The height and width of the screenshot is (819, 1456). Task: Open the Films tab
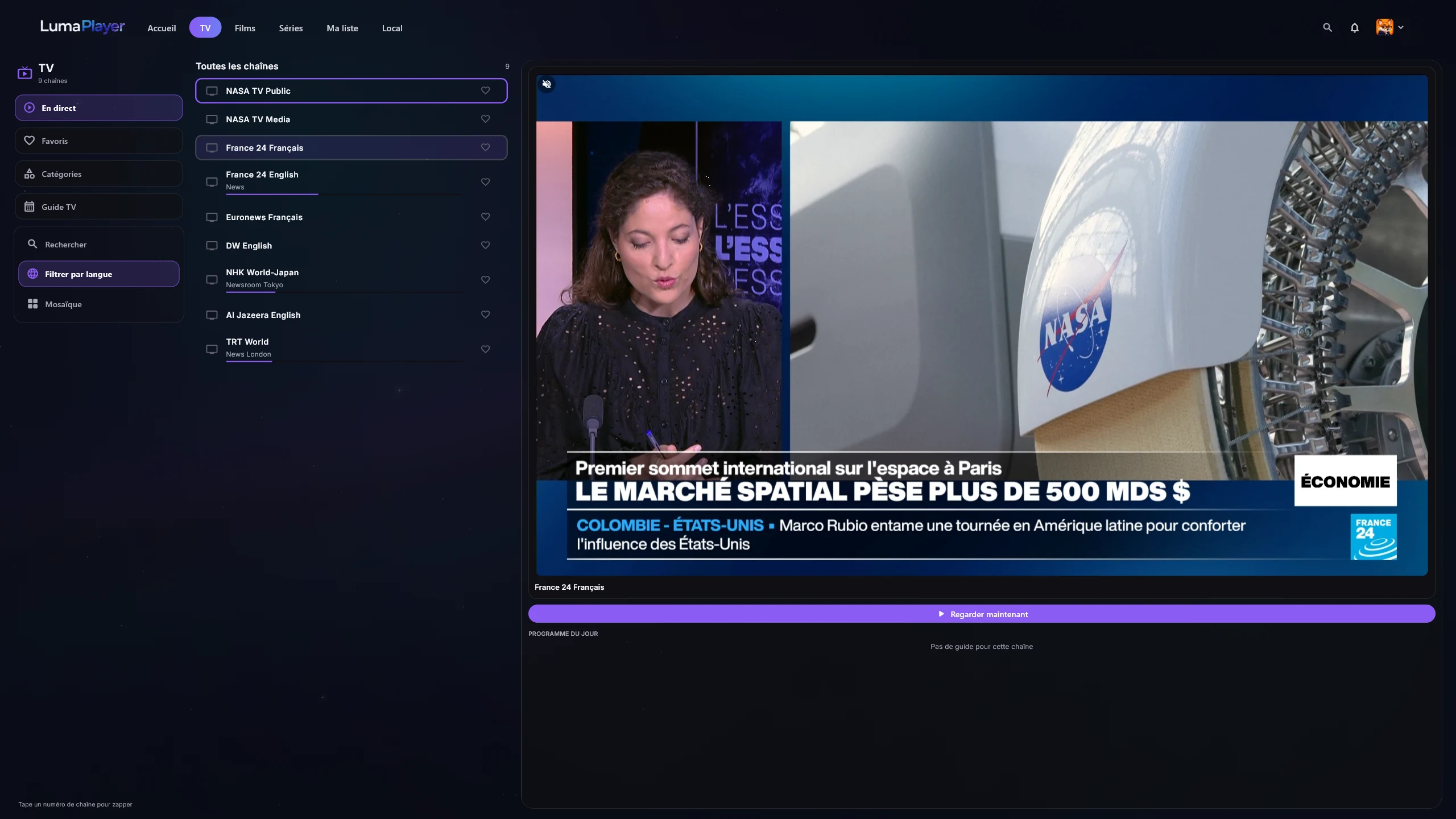(245, 28)
